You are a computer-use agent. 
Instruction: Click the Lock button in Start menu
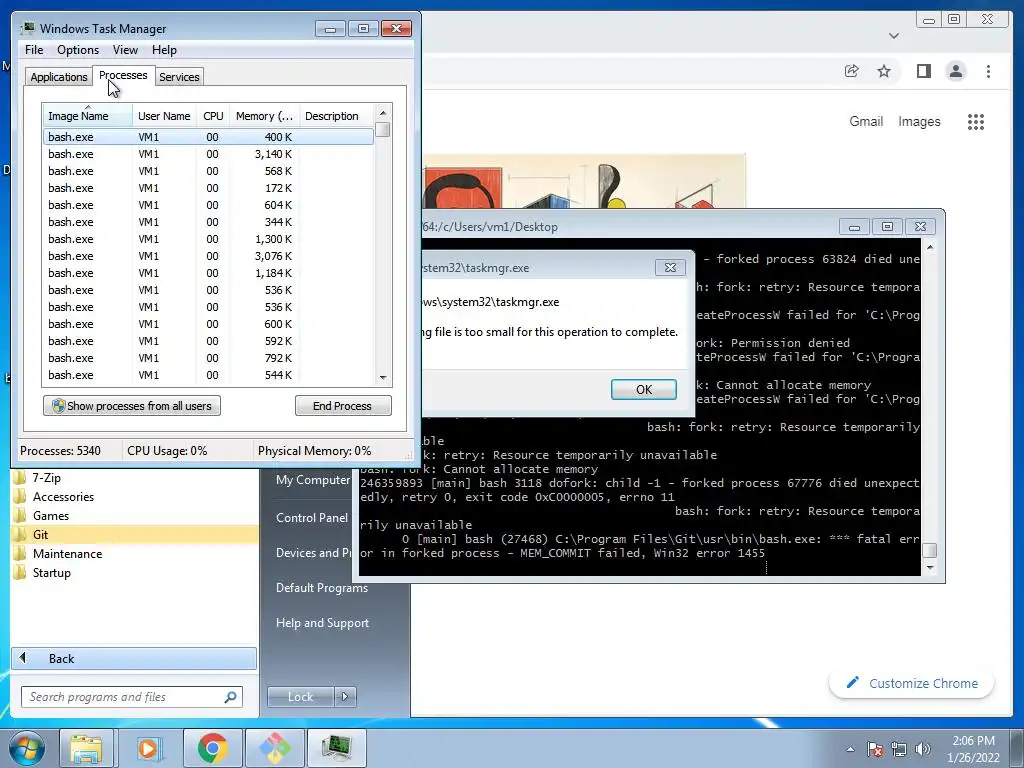[300, 697]
